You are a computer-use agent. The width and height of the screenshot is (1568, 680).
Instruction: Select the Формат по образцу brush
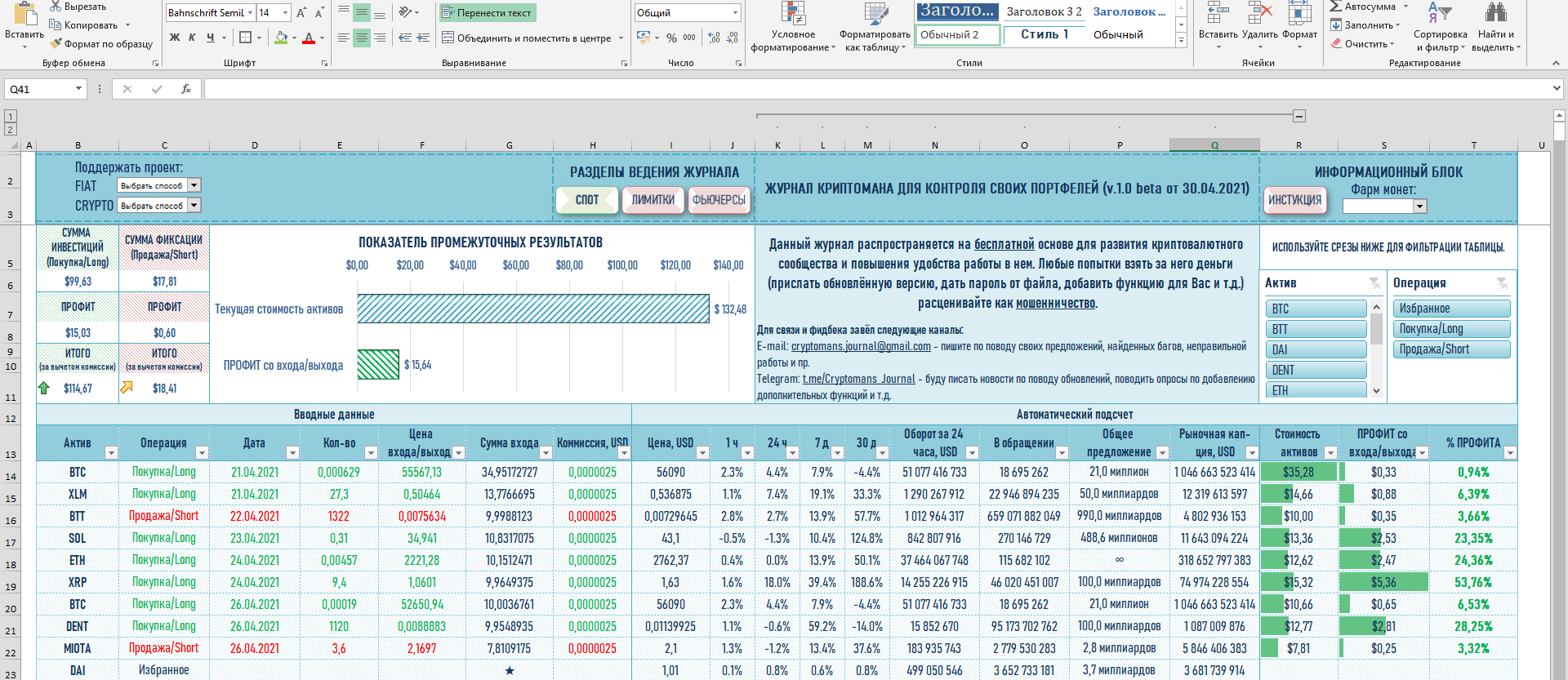pyautogui.click(x=56, y=44)
